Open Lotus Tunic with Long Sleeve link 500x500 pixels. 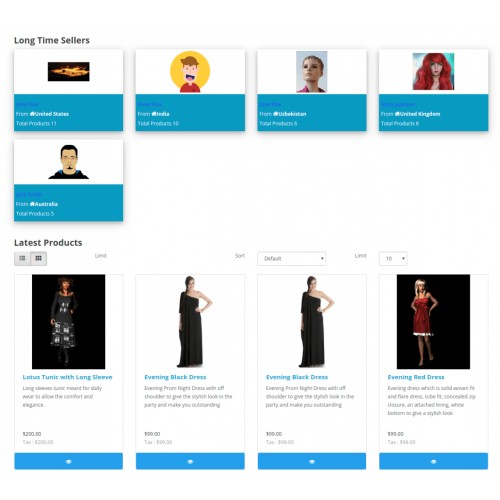67,377
